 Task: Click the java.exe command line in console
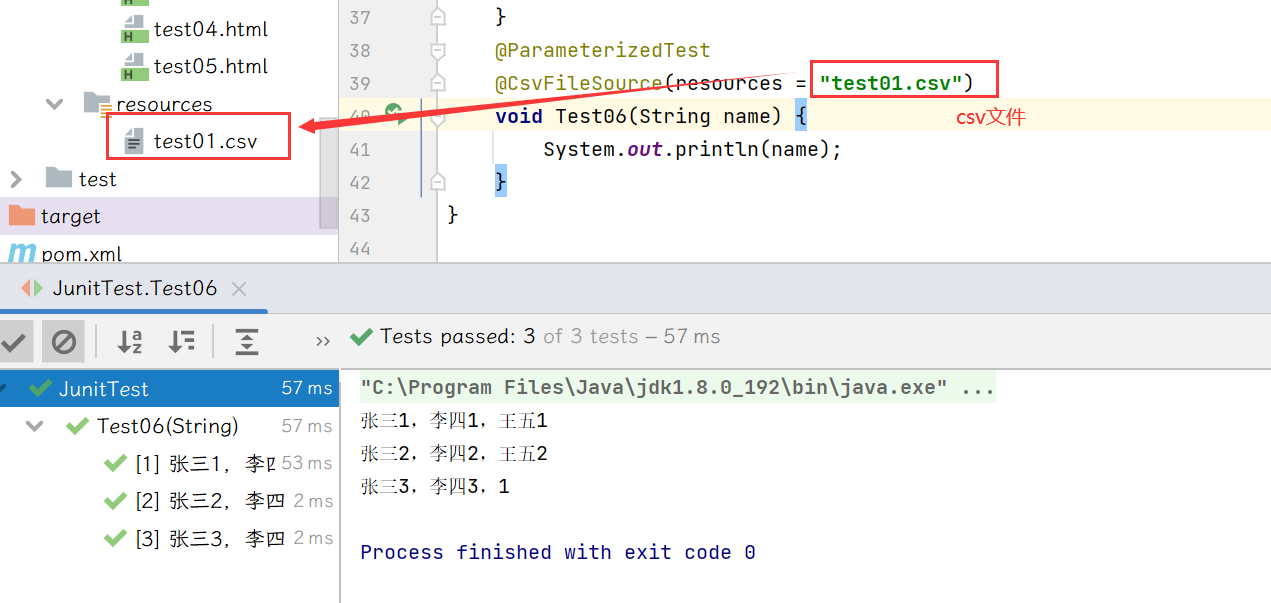pyautogui.click(x=677, y=388)
